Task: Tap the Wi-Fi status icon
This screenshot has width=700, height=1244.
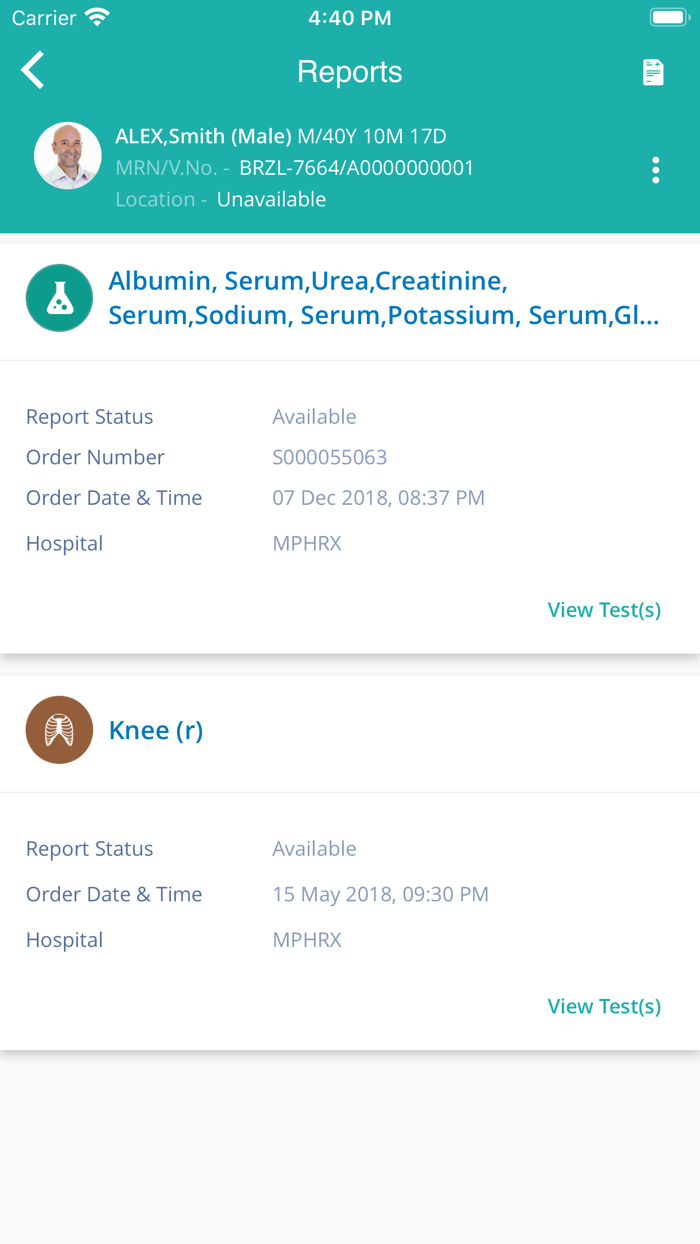Action: tap(97, 18)
